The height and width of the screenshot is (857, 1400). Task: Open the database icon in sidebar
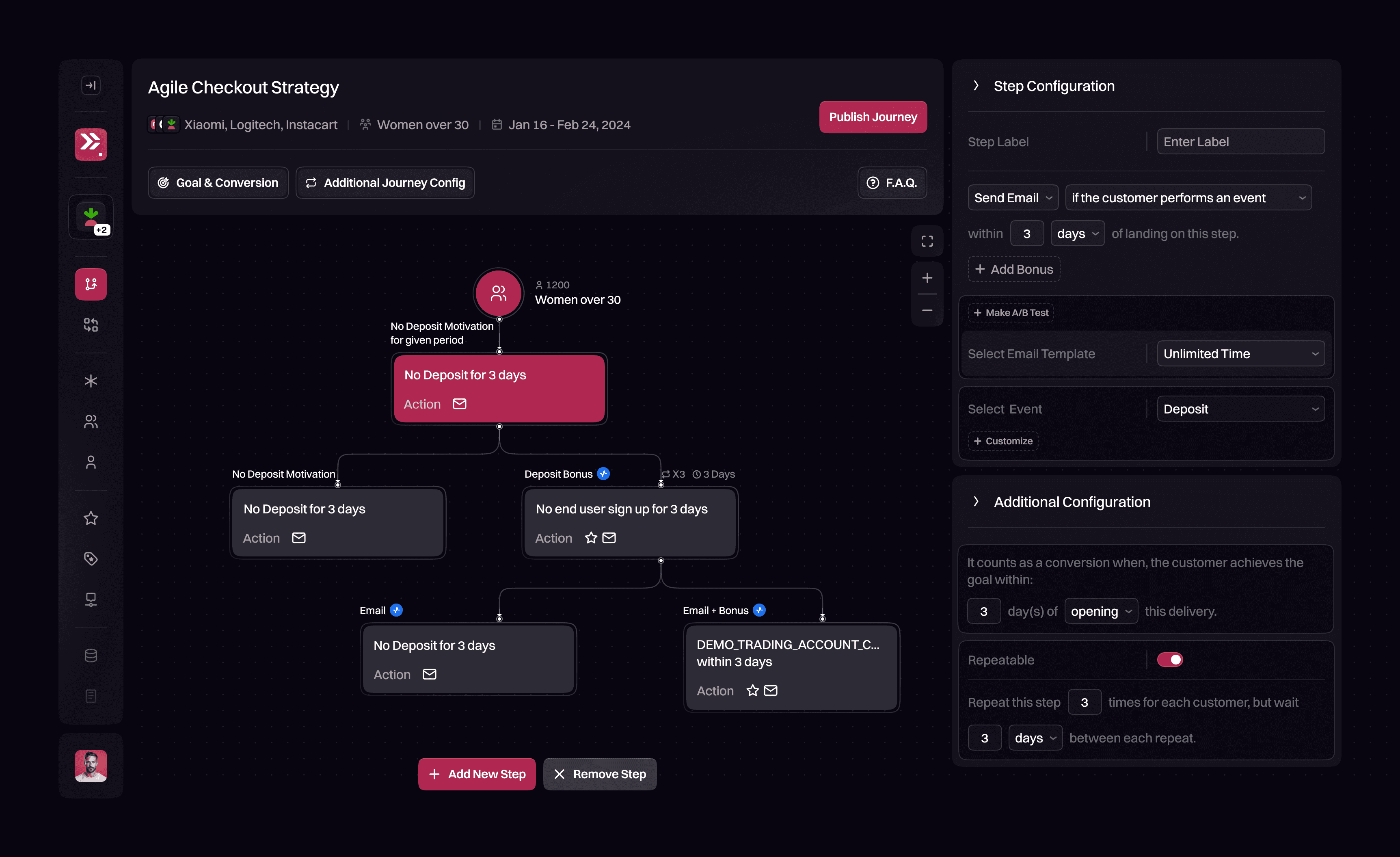[x=91, y=655]
